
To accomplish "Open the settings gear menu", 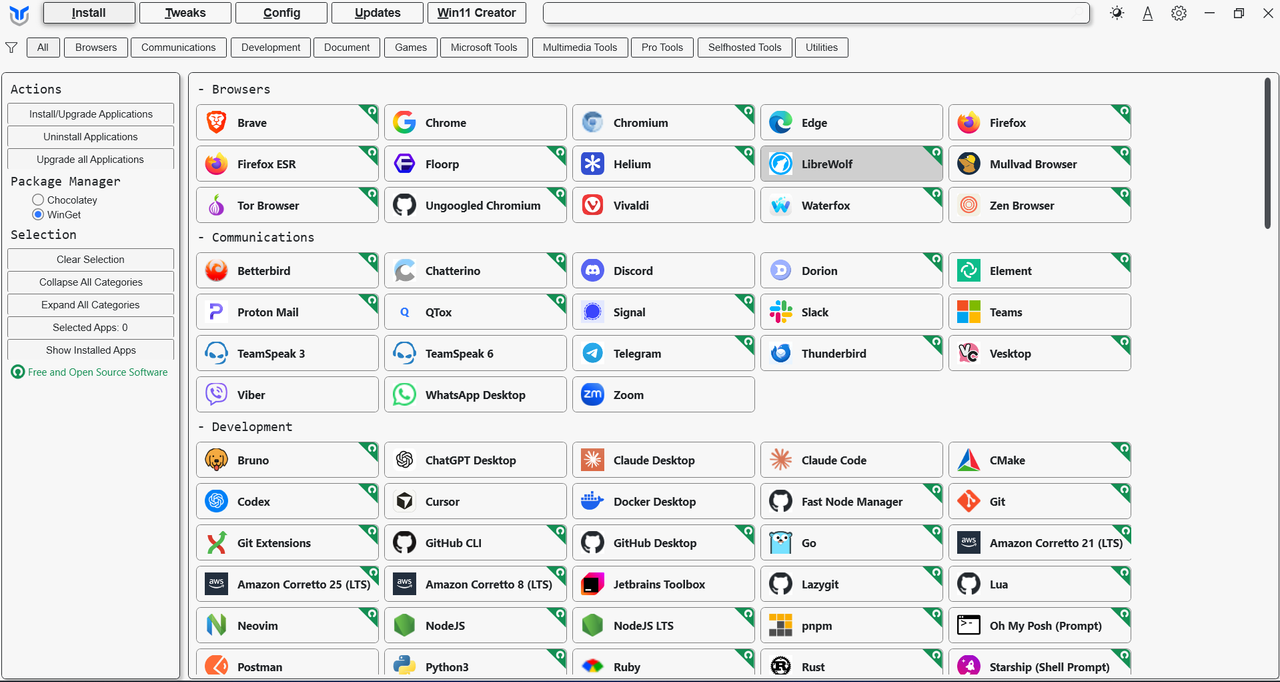I will click(1179, 13).
